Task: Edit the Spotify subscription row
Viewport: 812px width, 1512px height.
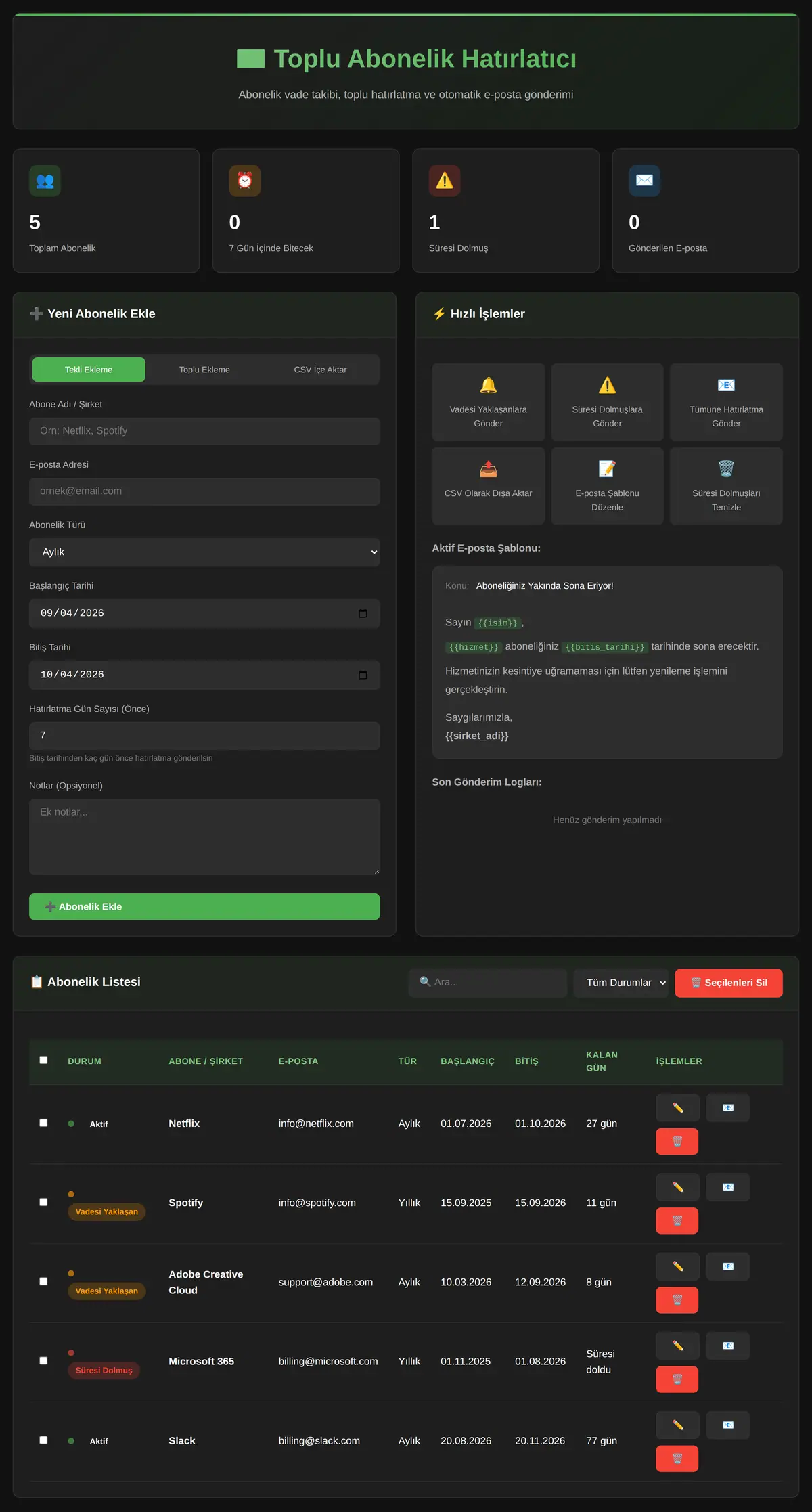Action: (677, 1187)
